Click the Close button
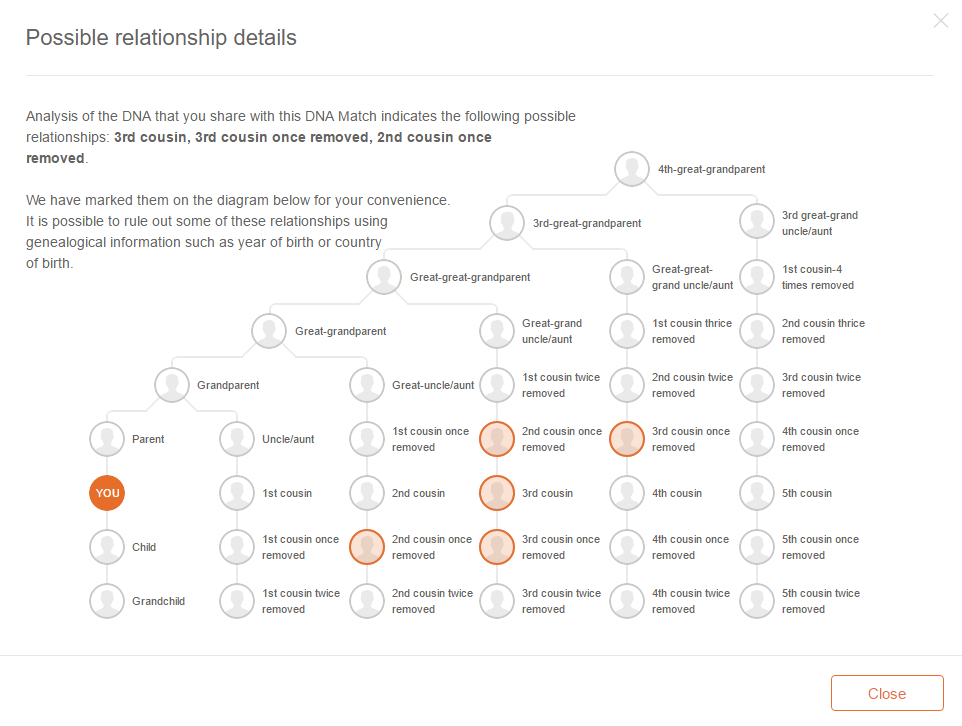The image size is (962, 726). click(887, 693)
